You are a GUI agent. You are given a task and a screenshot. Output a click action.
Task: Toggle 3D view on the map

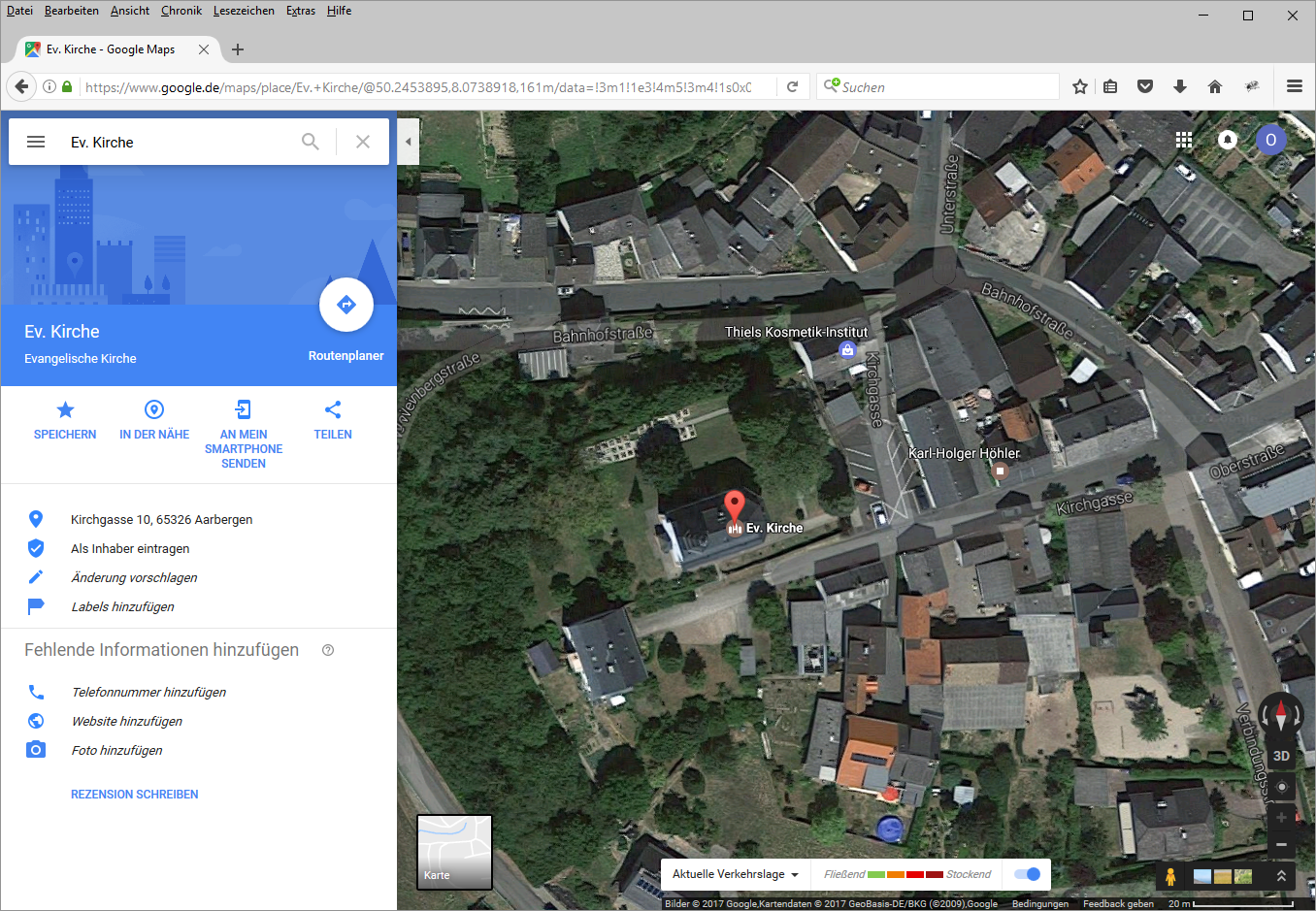coord(1281,756)
